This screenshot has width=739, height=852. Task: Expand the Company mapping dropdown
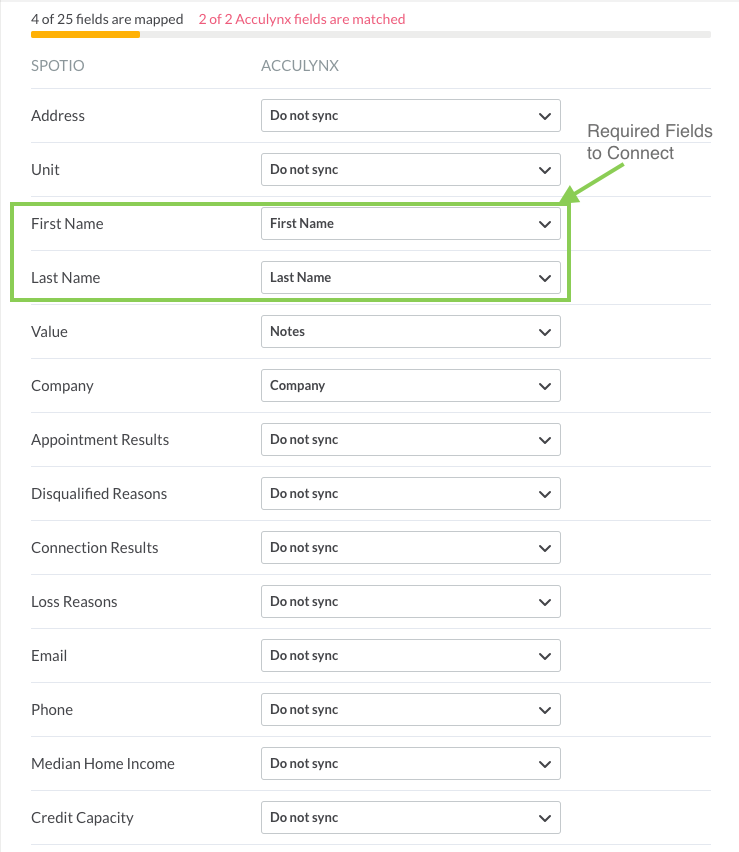(411, 385)
